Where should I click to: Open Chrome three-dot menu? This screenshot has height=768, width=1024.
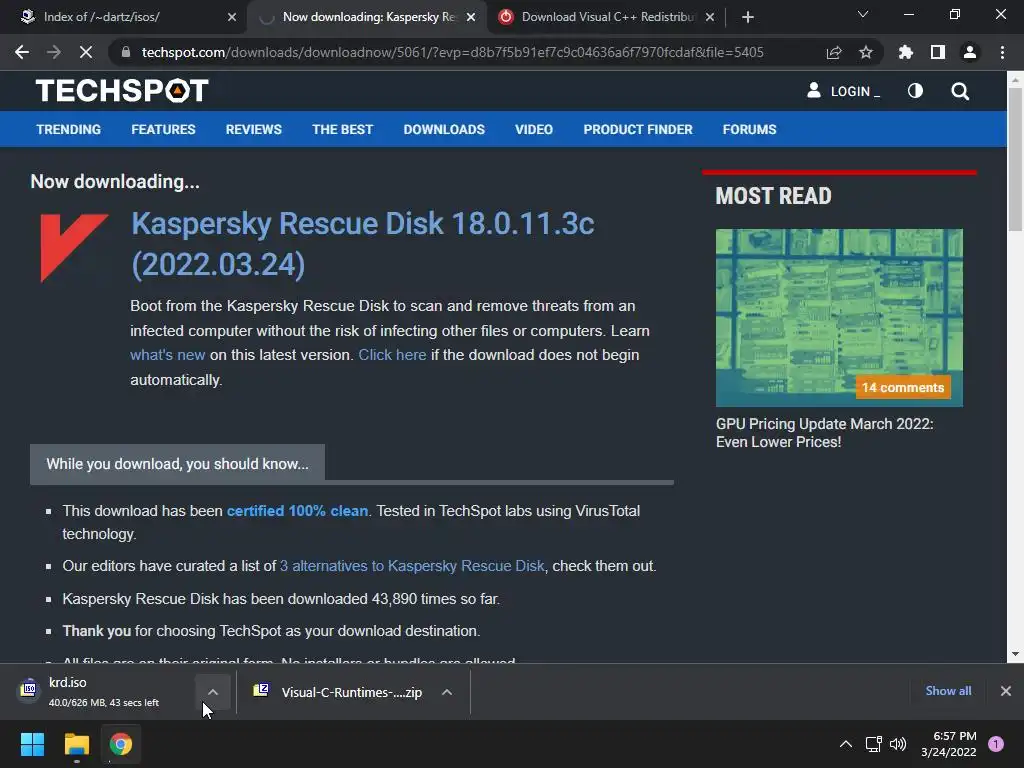1002,52
